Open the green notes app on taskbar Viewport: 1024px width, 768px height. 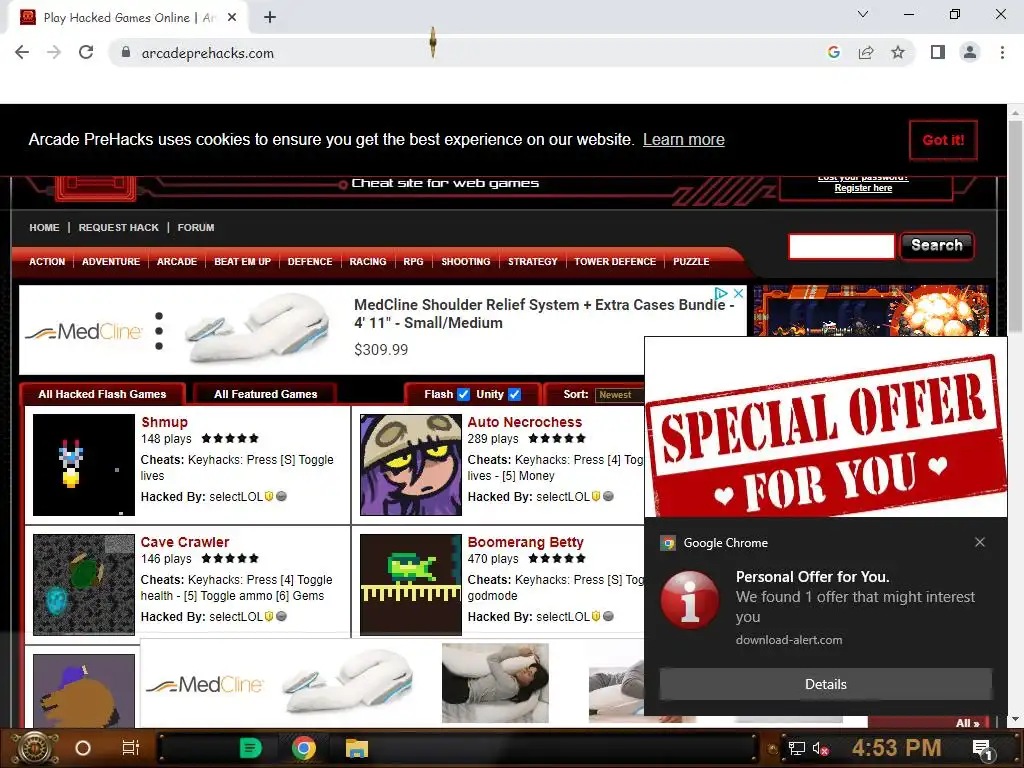(251, 748)
